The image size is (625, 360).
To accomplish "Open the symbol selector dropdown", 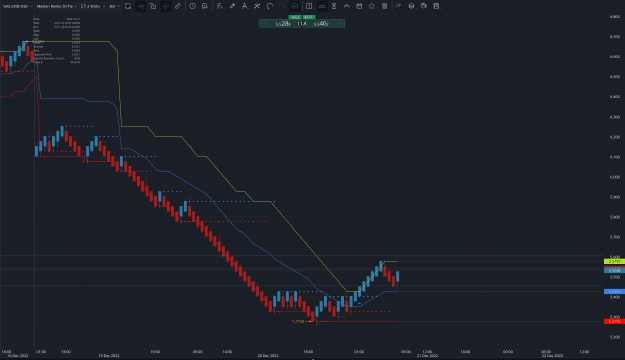I will (x=18, y=6).
